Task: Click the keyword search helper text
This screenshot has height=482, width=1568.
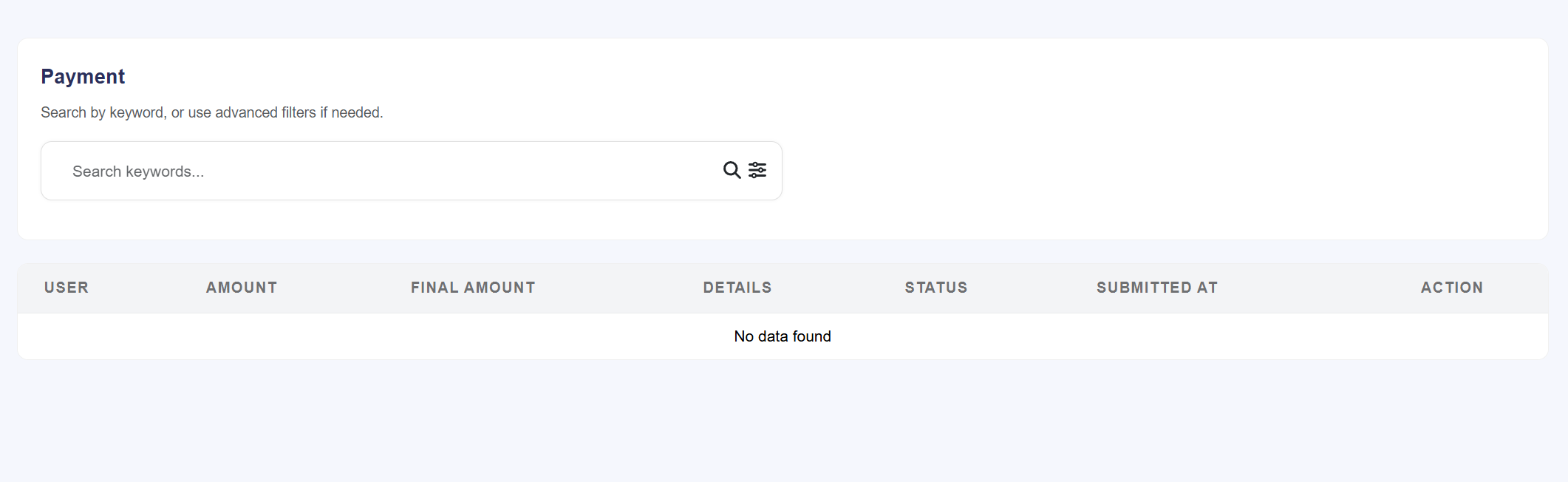Action: click(213, 112)
